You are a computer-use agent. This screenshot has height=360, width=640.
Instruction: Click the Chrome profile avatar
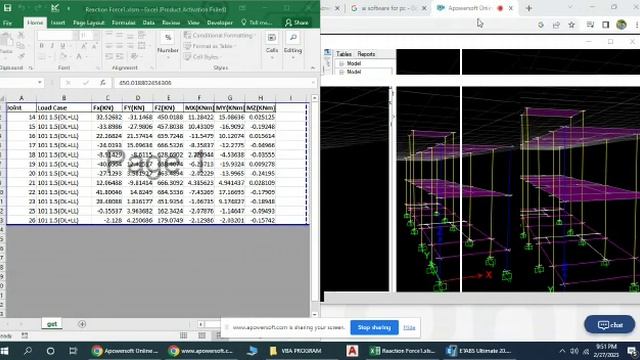point(621,24)
